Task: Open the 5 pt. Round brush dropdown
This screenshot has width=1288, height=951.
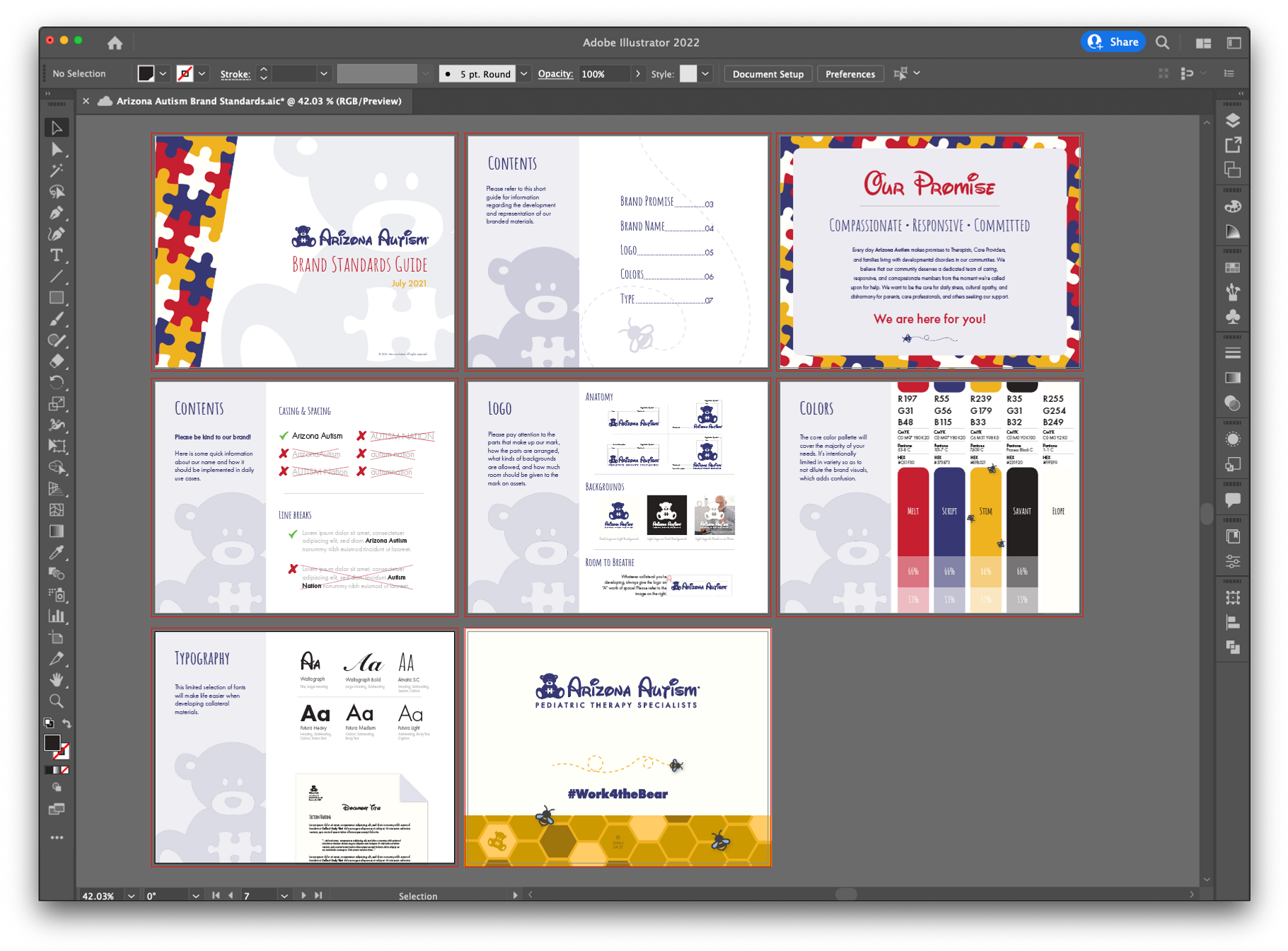Action: pos(524,74)
